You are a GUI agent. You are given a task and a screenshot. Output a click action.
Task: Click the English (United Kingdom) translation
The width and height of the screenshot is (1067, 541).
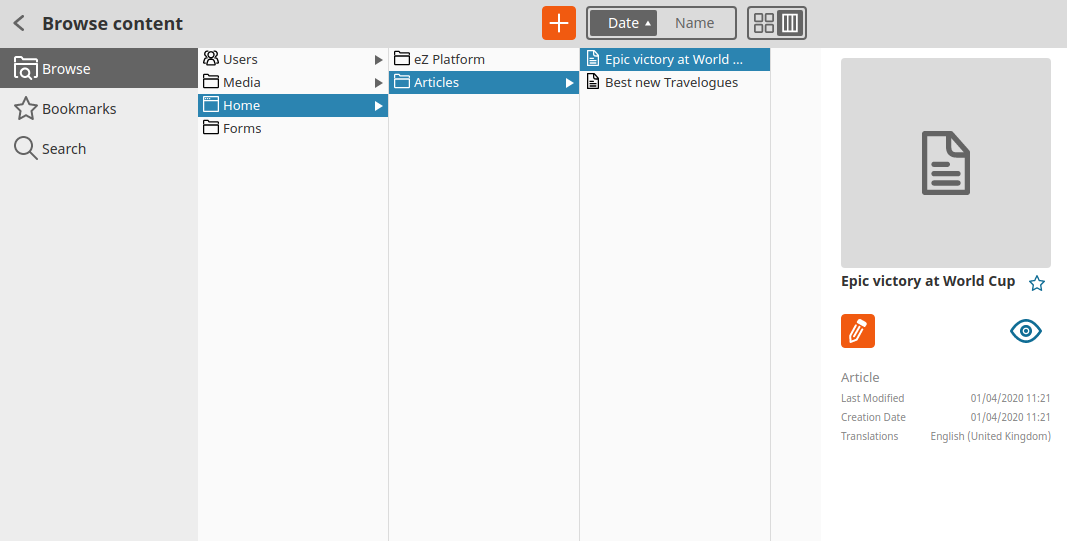click(991, 436)
